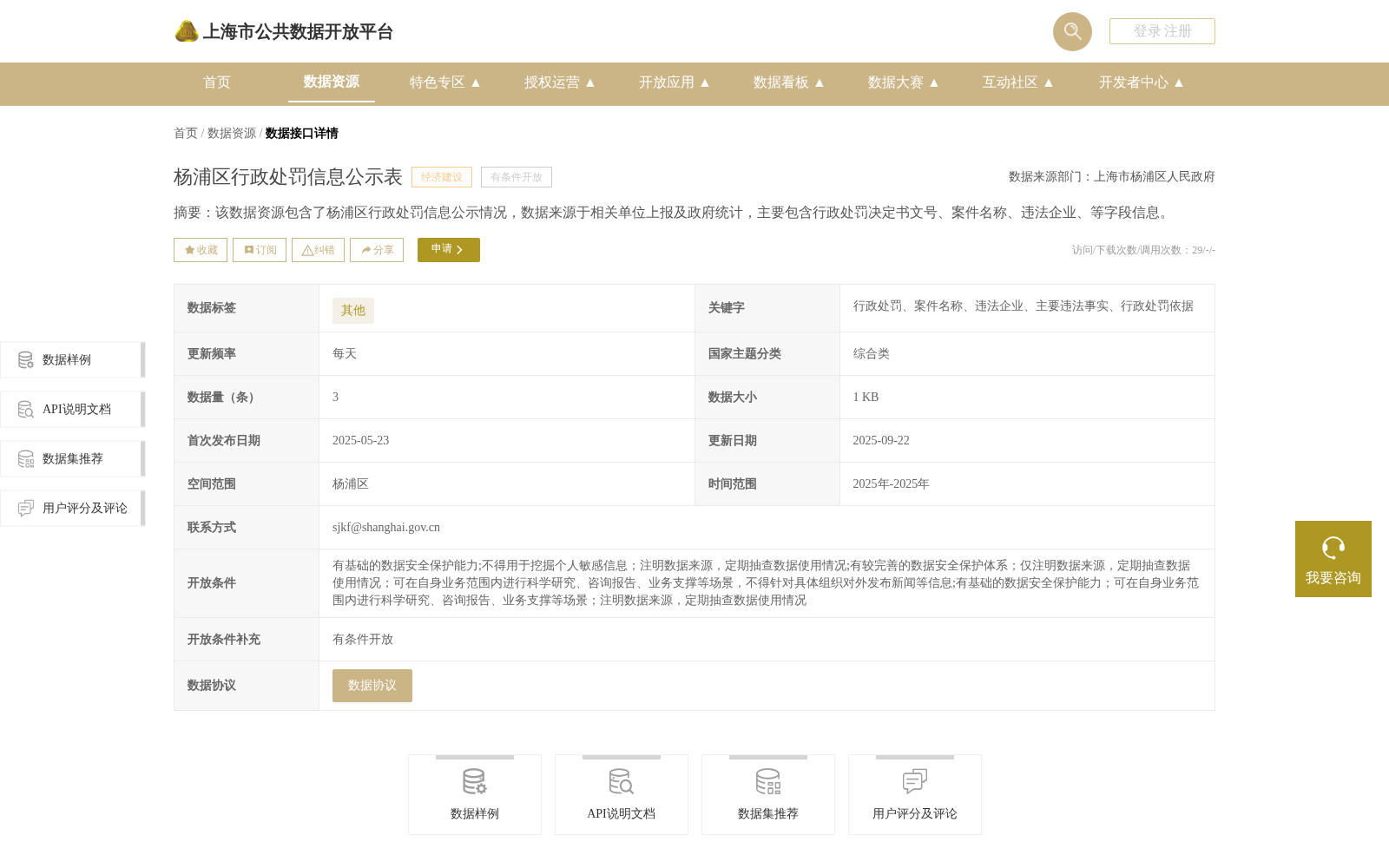The image size is (1389, 868).
Task: Click the 上海市公共数据开放平台 title
Action: 298,32
